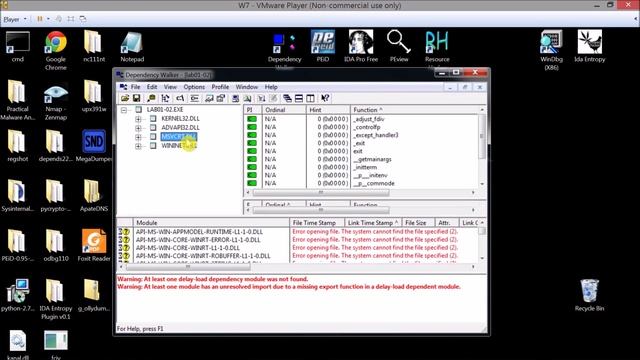Select the PEiD desktop icon

[x=322, y=46]
